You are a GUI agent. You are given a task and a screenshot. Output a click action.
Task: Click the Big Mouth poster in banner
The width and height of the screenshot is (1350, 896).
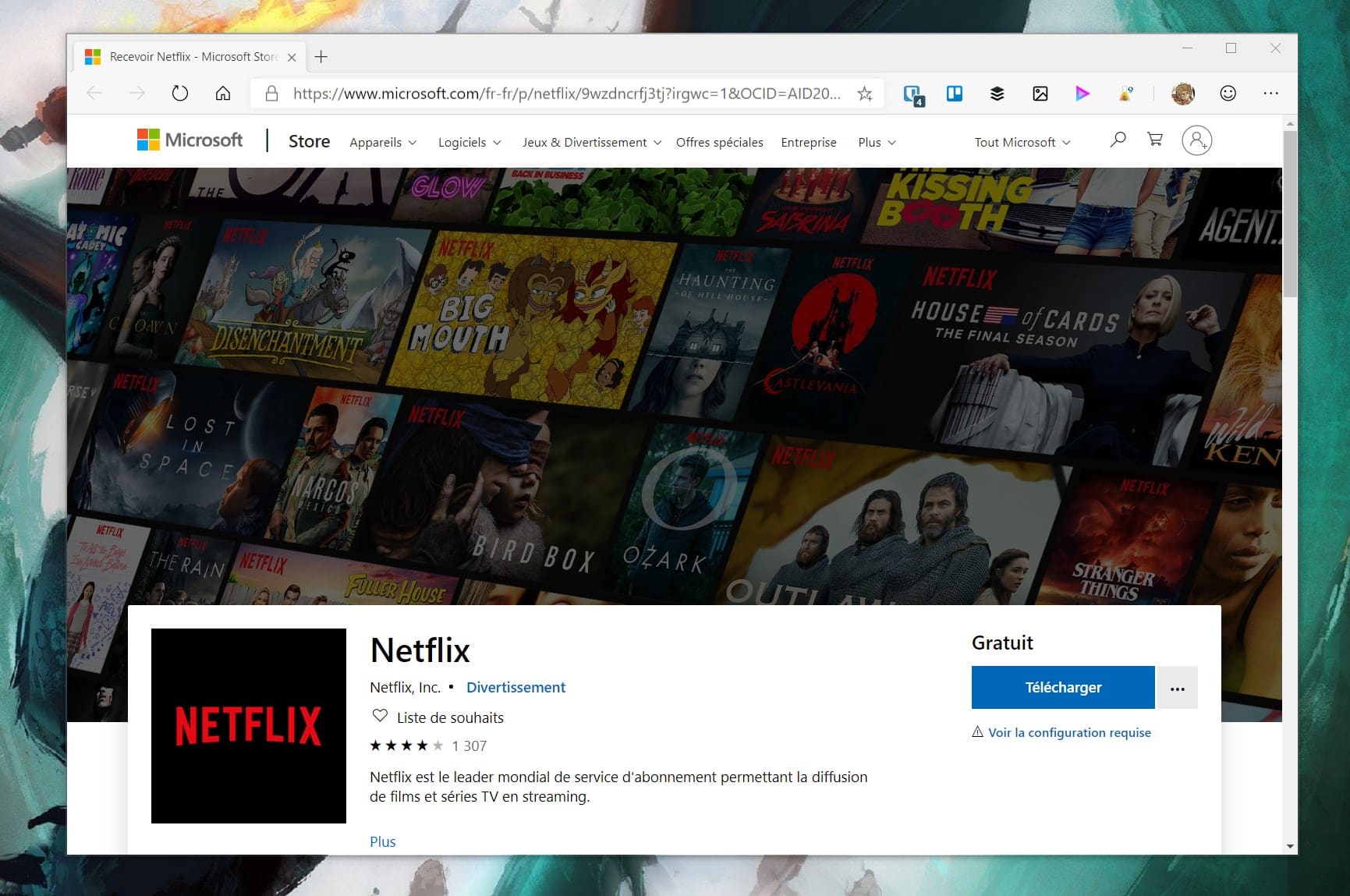point(530,320)
